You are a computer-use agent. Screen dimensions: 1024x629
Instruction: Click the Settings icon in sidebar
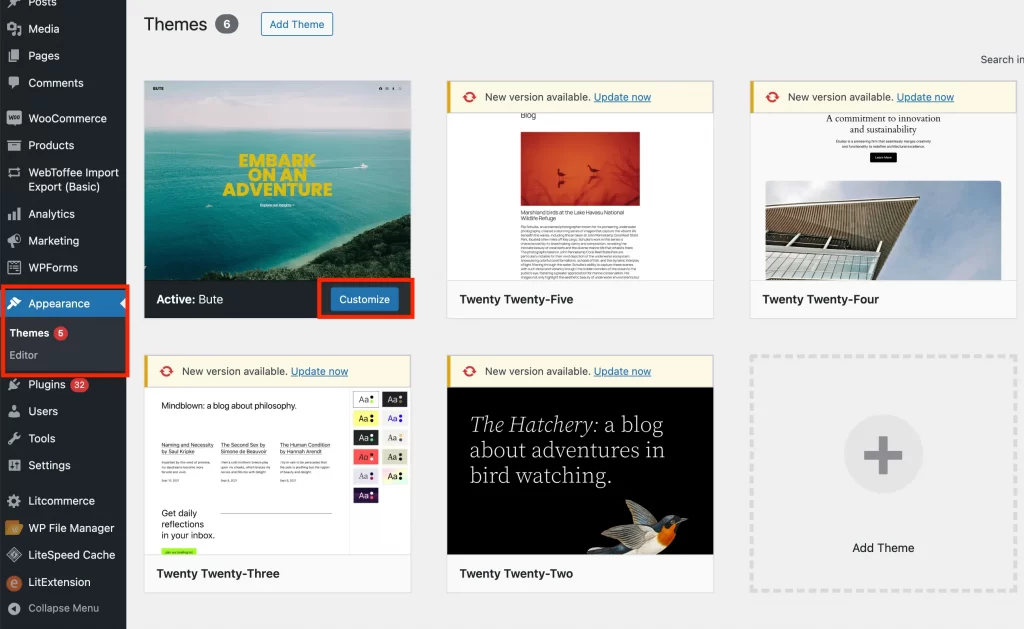(x=14, y=465)
